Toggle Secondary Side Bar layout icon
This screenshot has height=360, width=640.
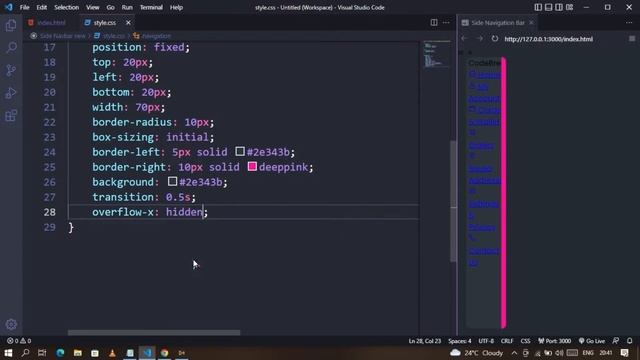[559, 7]
